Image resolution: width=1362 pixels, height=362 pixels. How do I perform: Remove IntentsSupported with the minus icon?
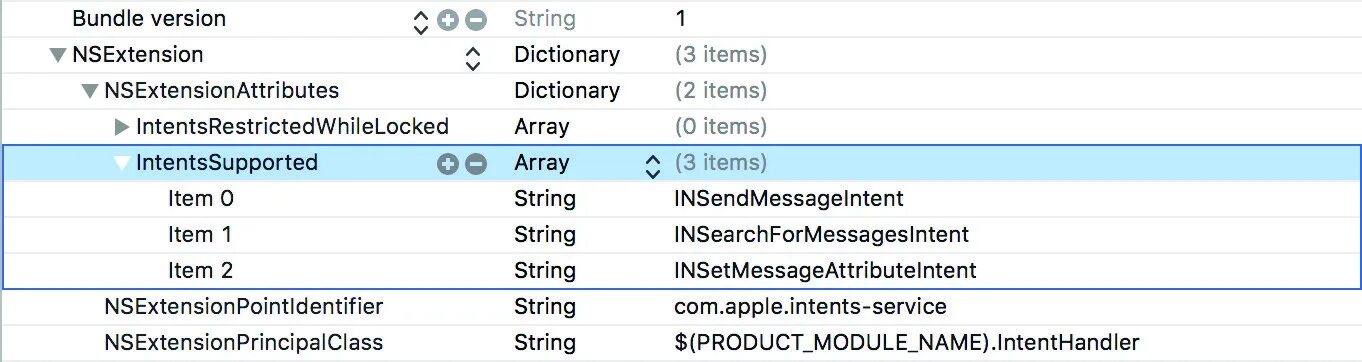pos(476,163)
